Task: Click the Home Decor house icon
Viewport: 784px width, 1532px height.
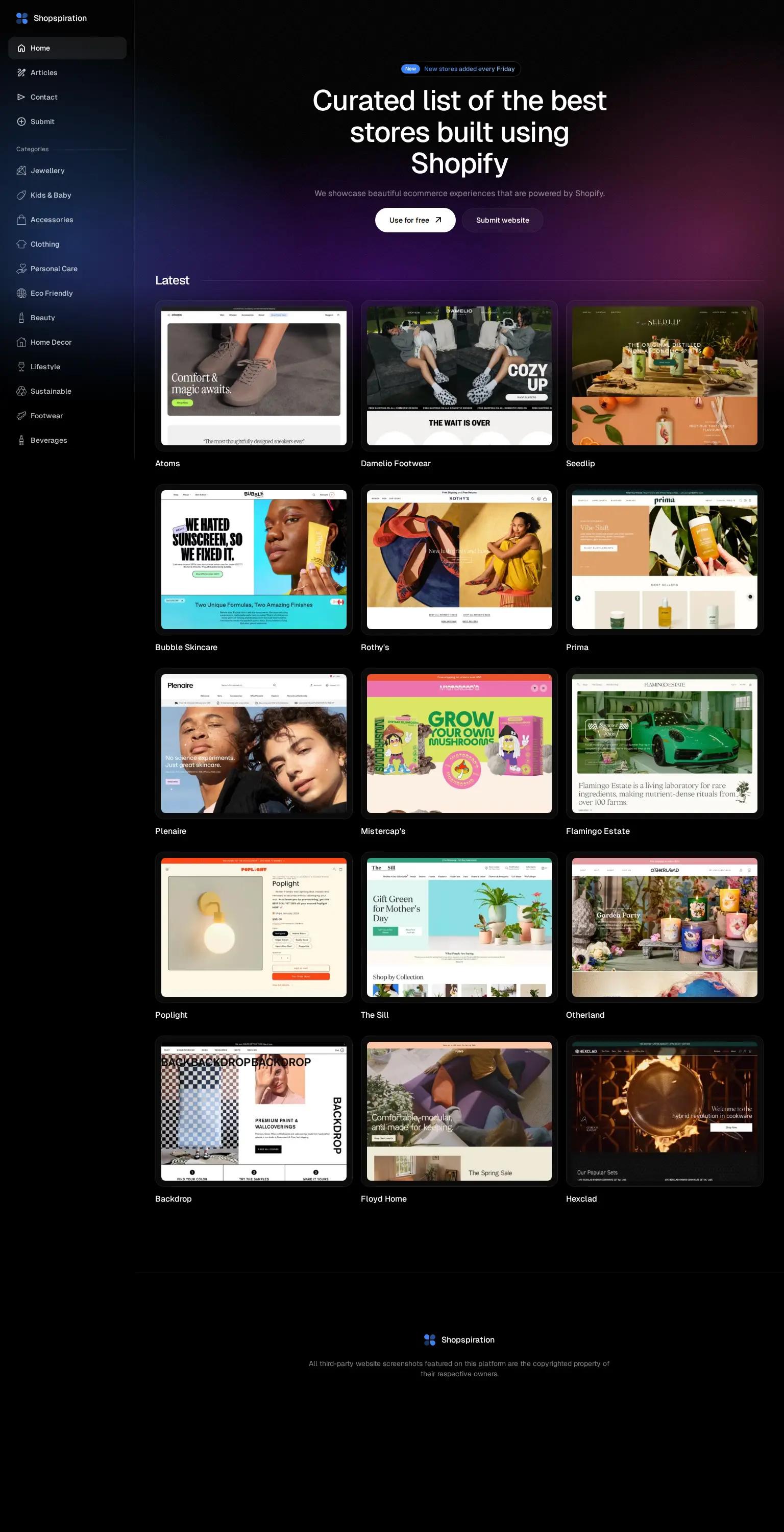Action: coord(21,342)
